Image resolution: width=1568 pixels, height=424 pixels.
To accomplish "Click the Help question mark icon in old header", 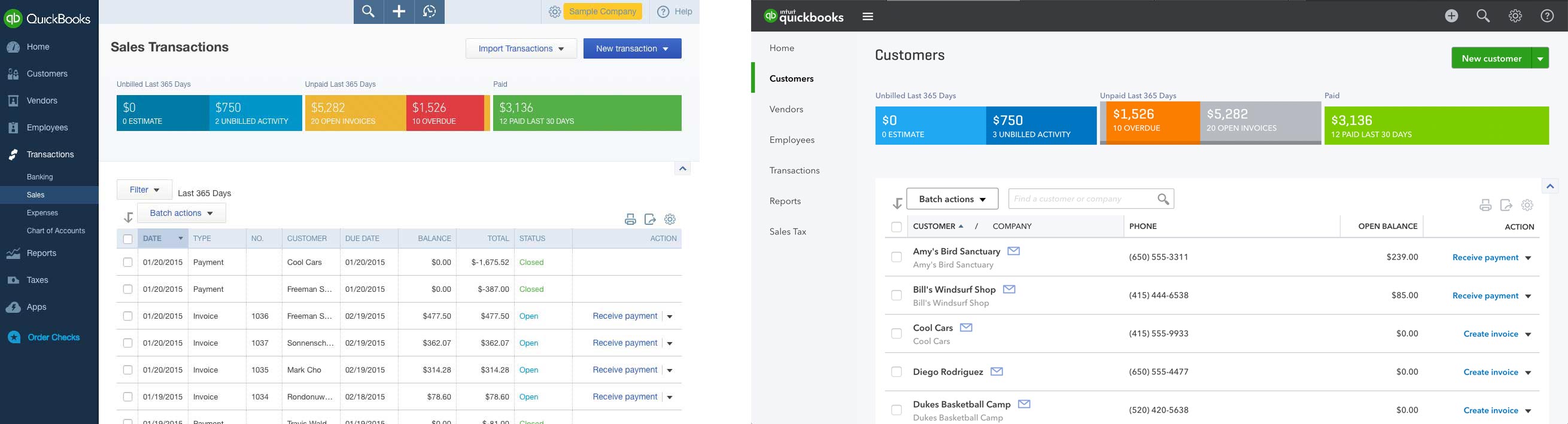I will pyautogui.click(x=664, y=11).
